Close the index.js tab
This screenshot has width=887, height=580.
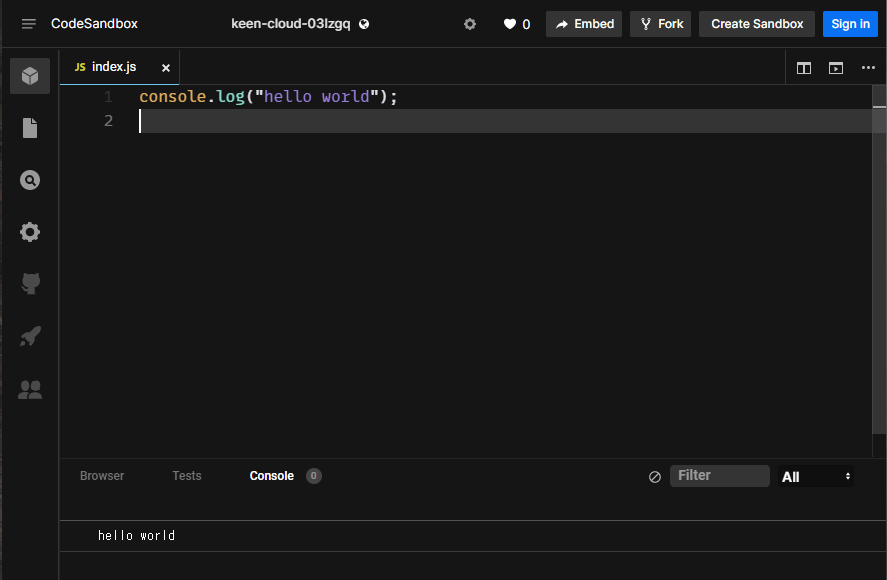coord(166,68)
